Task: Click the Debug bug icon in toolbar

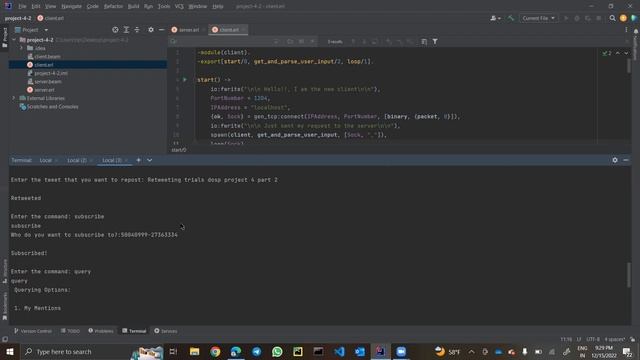Action: pyautogui.click(x=577, y=18)
